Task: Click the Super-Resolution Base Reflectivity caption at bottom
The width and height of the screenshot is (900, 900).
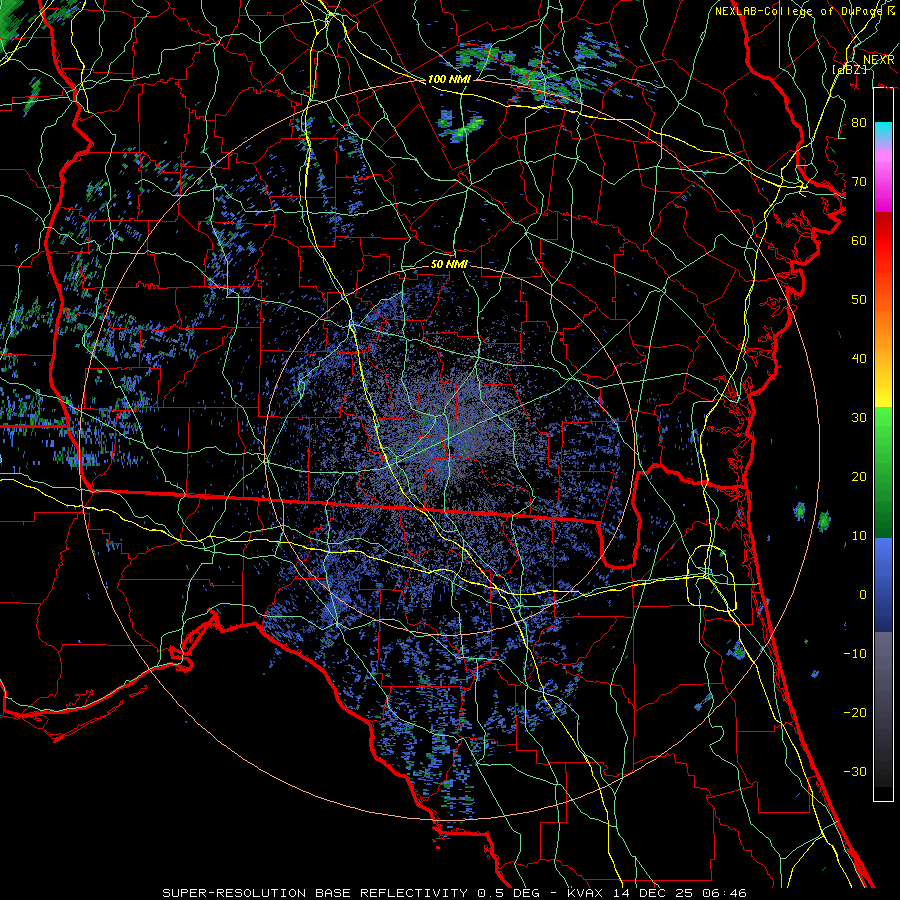Action: [454, 893]
